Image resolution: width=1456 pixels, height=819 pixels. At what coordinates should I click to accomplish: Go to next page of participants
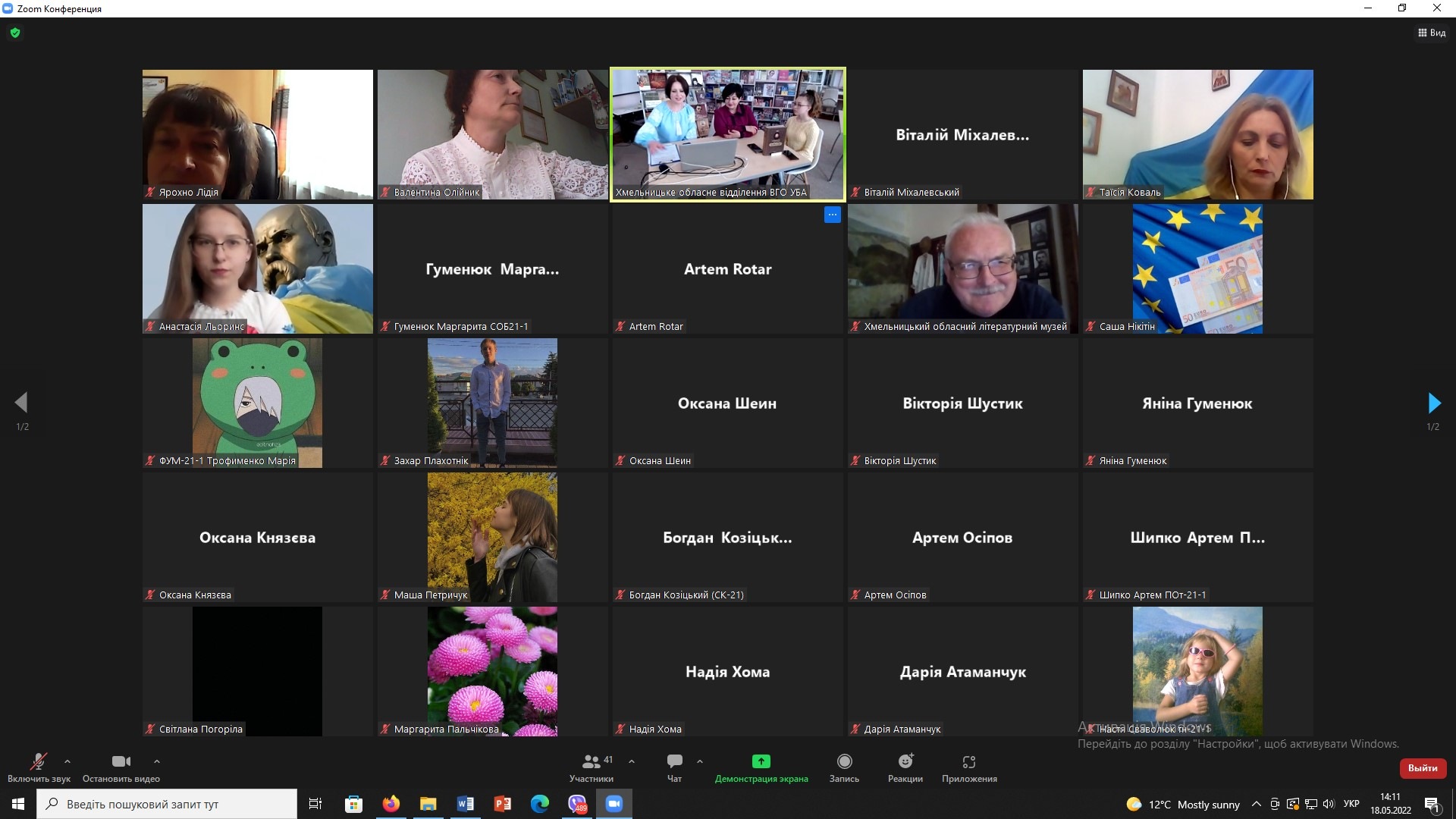(1433, 403)
